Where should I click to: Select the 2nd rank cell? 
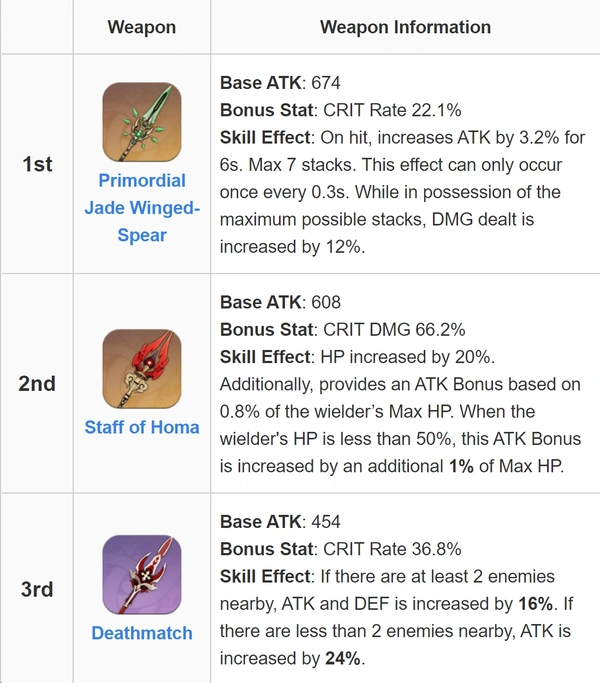[x=37, y=384]
